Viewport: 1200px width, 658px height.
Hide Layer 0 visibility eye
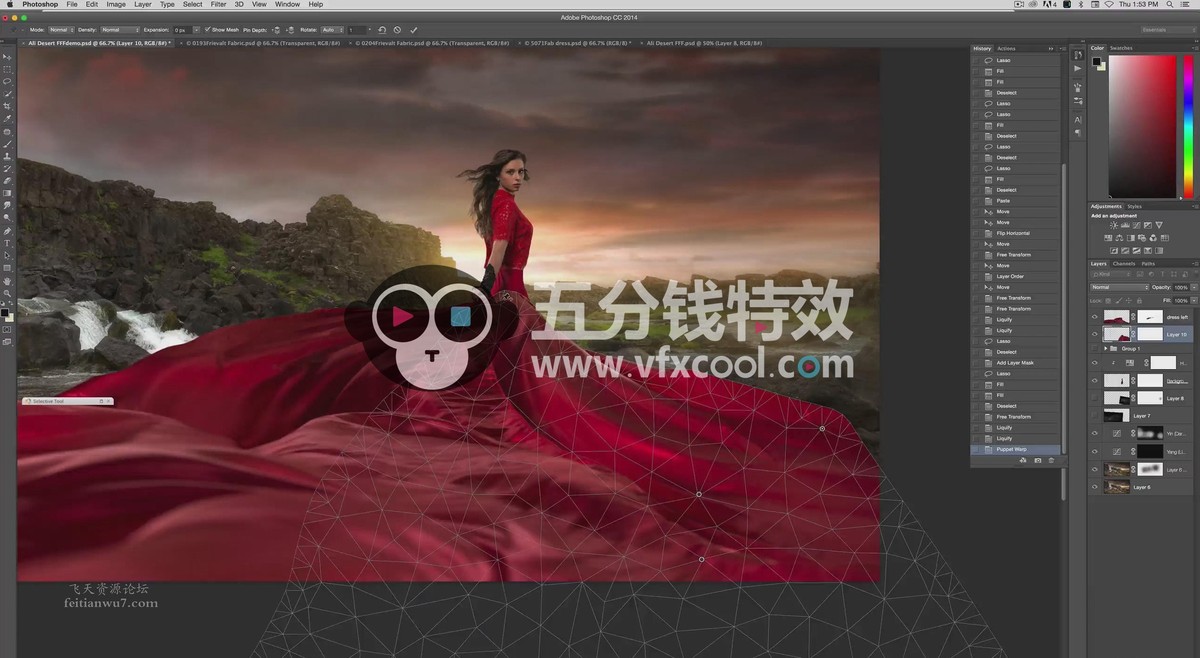click(1095, 469)
